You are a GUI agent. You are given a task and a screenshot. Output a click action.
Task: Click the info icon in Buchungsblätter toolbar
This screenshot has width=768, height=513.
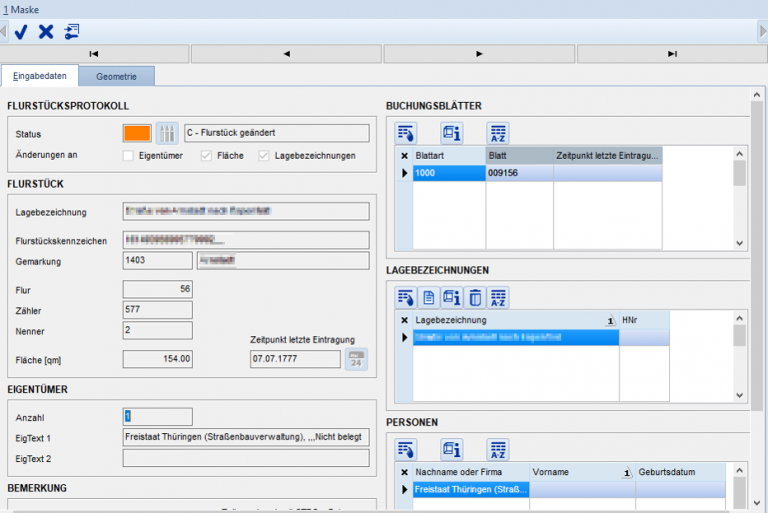pyautogui.click(x=452, y=133)
